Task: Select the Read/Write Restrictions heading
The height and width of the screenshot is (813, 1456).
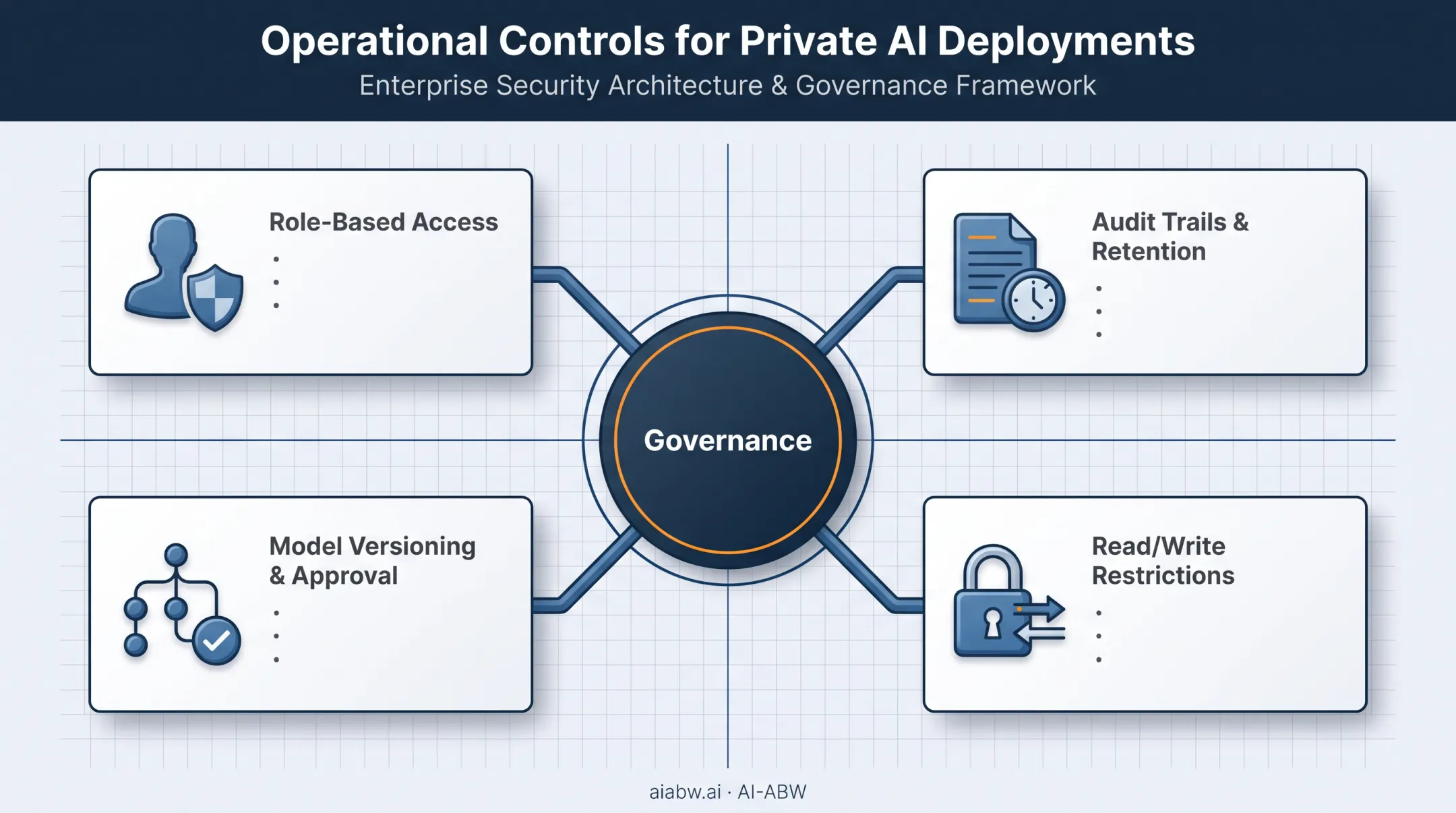Action: coord(1163,561)
